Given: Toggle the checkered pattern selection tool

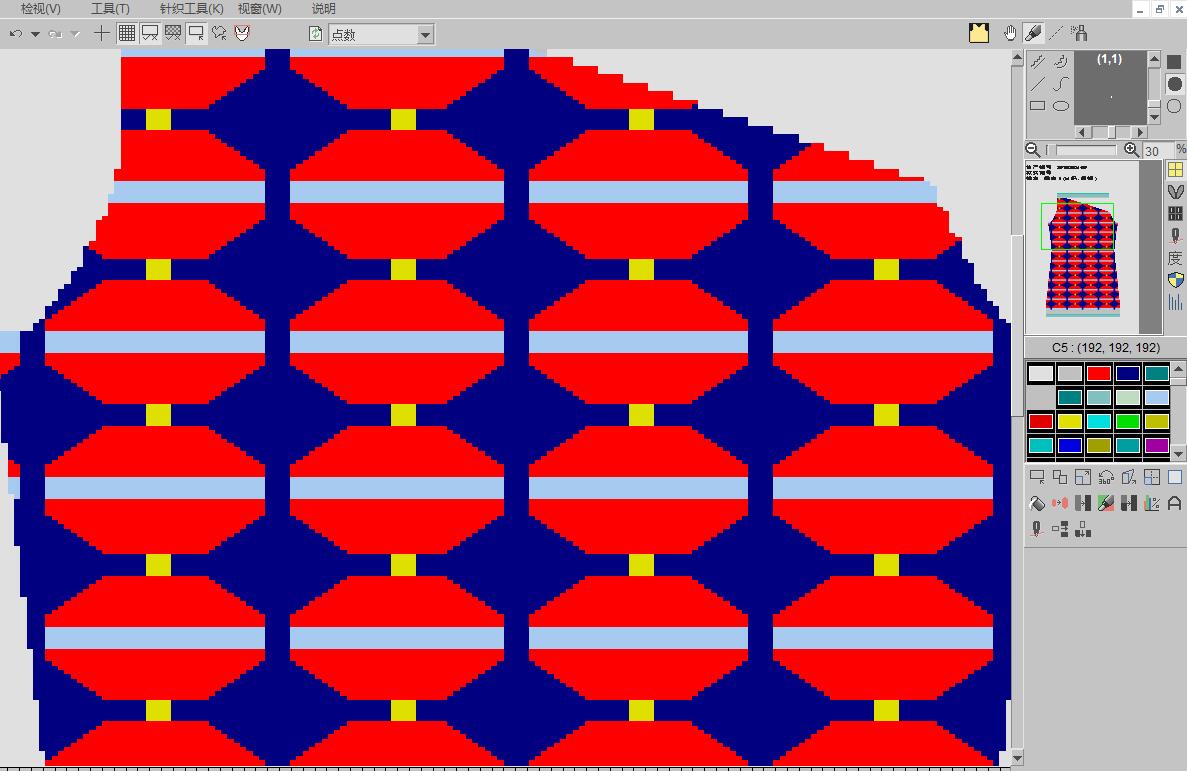Looking at the screenshot, I should [173, 33].
